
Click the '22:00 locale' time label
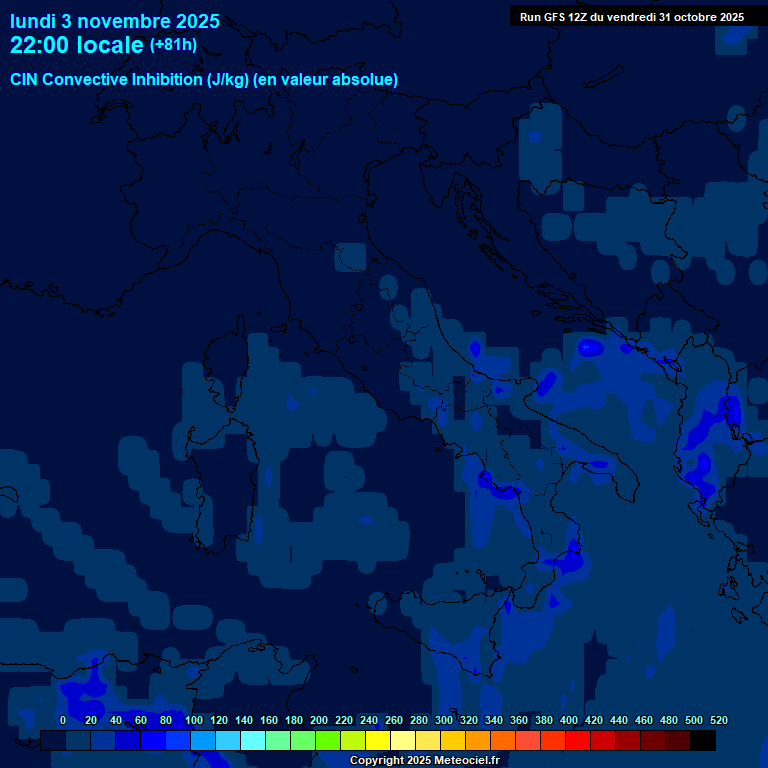point(77,45)
